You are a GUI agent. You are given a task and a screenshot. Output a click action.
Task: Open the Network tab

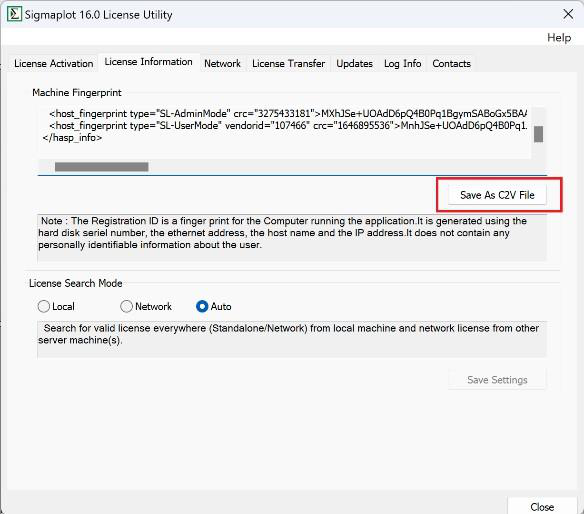pos(222,64)
